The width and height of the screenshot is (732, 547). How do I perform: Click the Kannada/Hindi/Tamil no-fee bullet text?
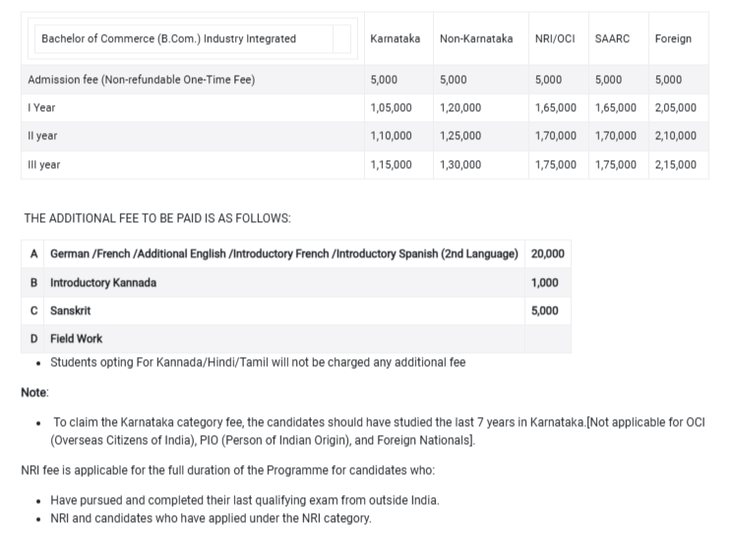pyautogui.click(x=257, y=363)
